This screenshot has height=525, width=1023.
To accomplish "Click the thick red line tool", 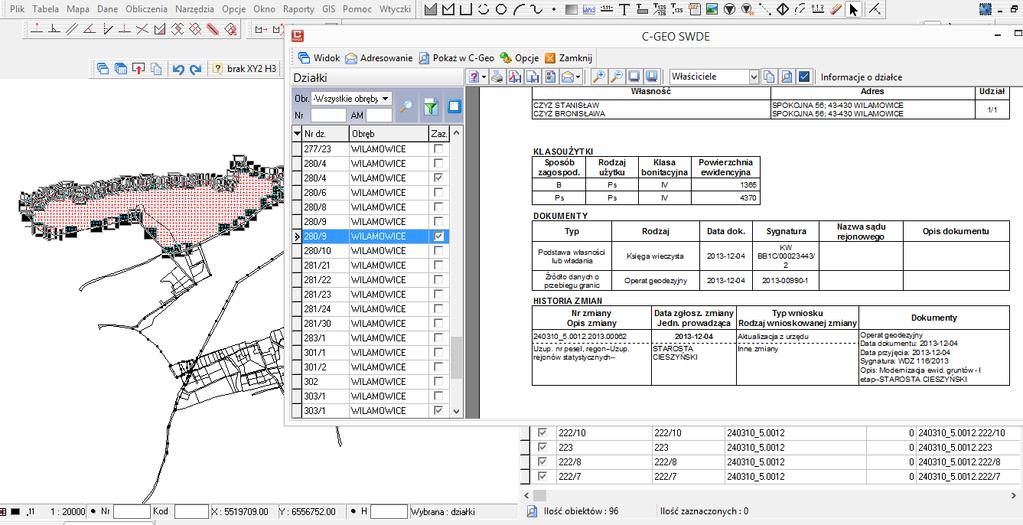I will [x=212, y=29].
